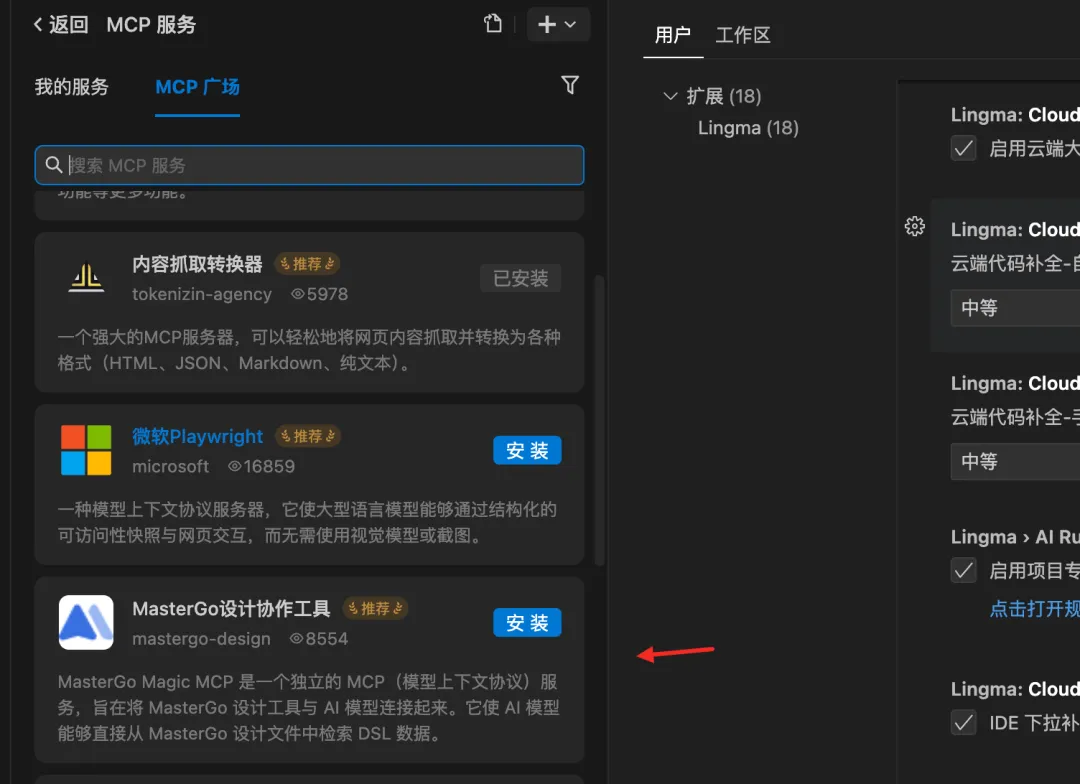1080x784 pixels.
Task: Click the 点击打开规 link
Action: coord(1035,609)
